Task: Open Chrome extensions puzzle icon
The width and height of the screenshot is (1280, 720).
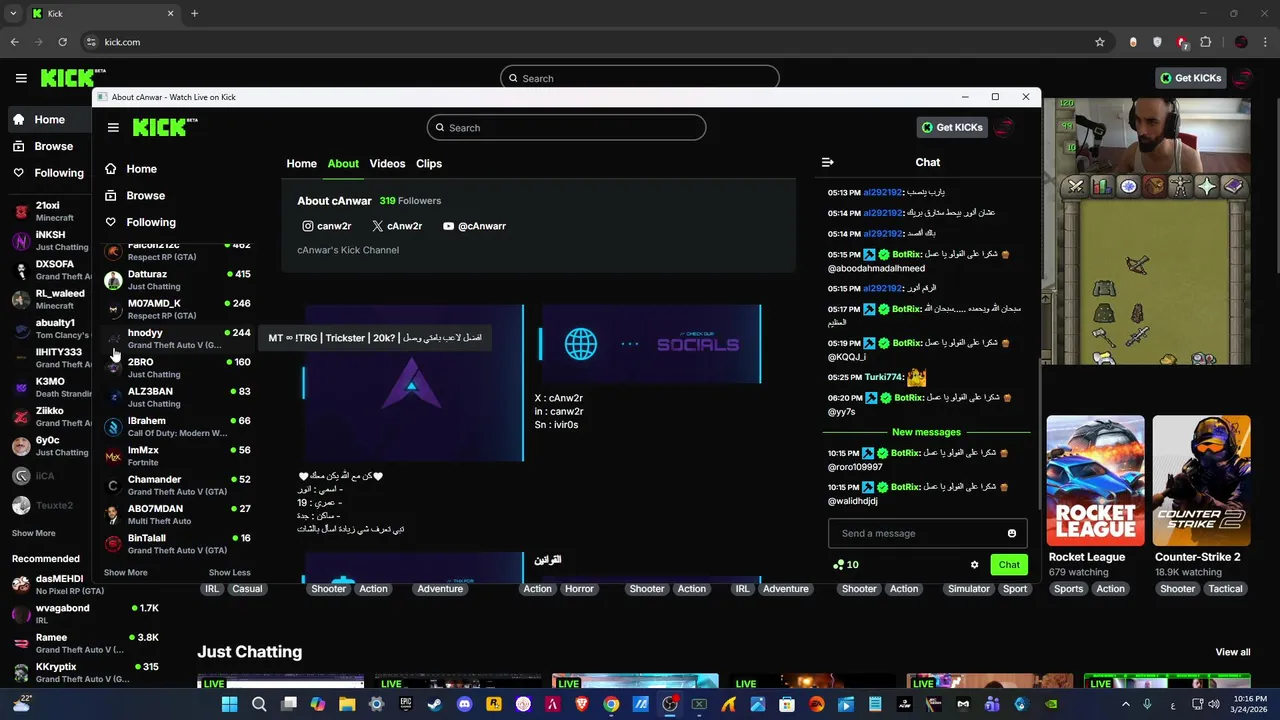Action: pos(1206,42)
